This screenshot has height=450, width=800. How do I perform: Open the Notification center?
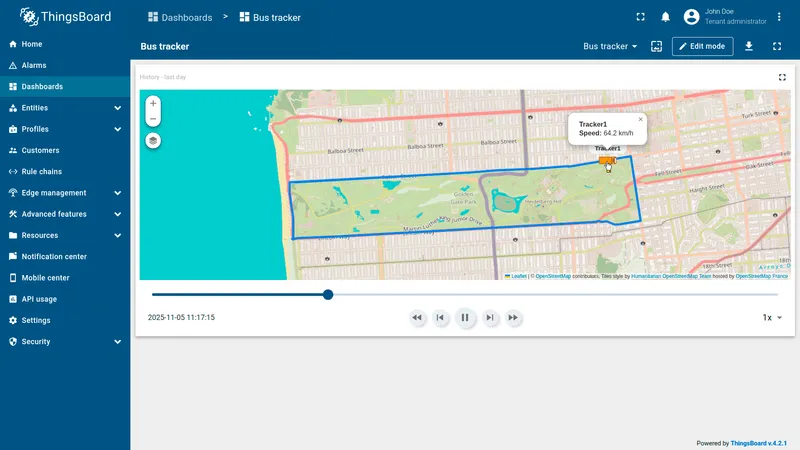point(65,257)
